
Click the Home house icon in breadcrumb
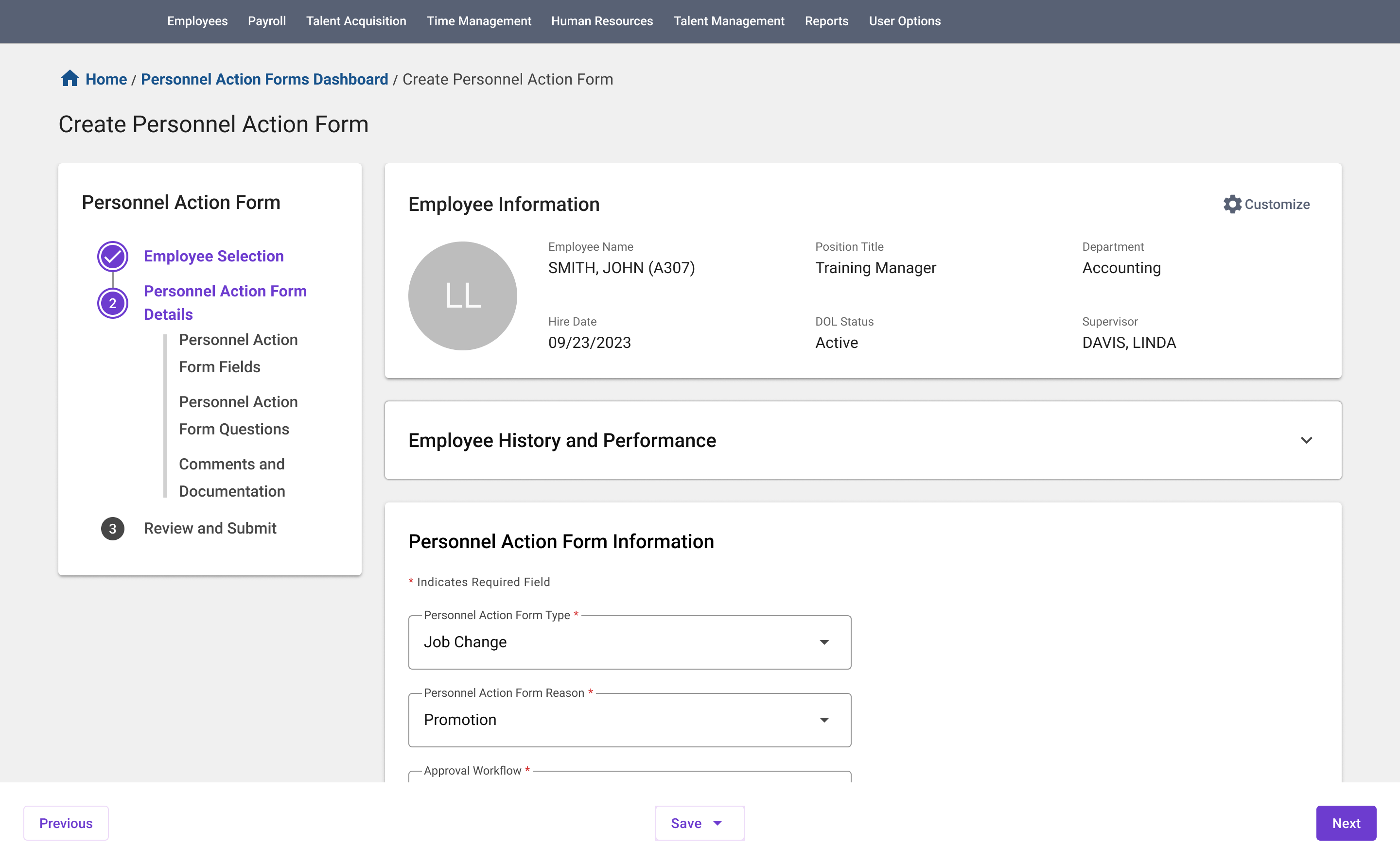tap(70, 78)
